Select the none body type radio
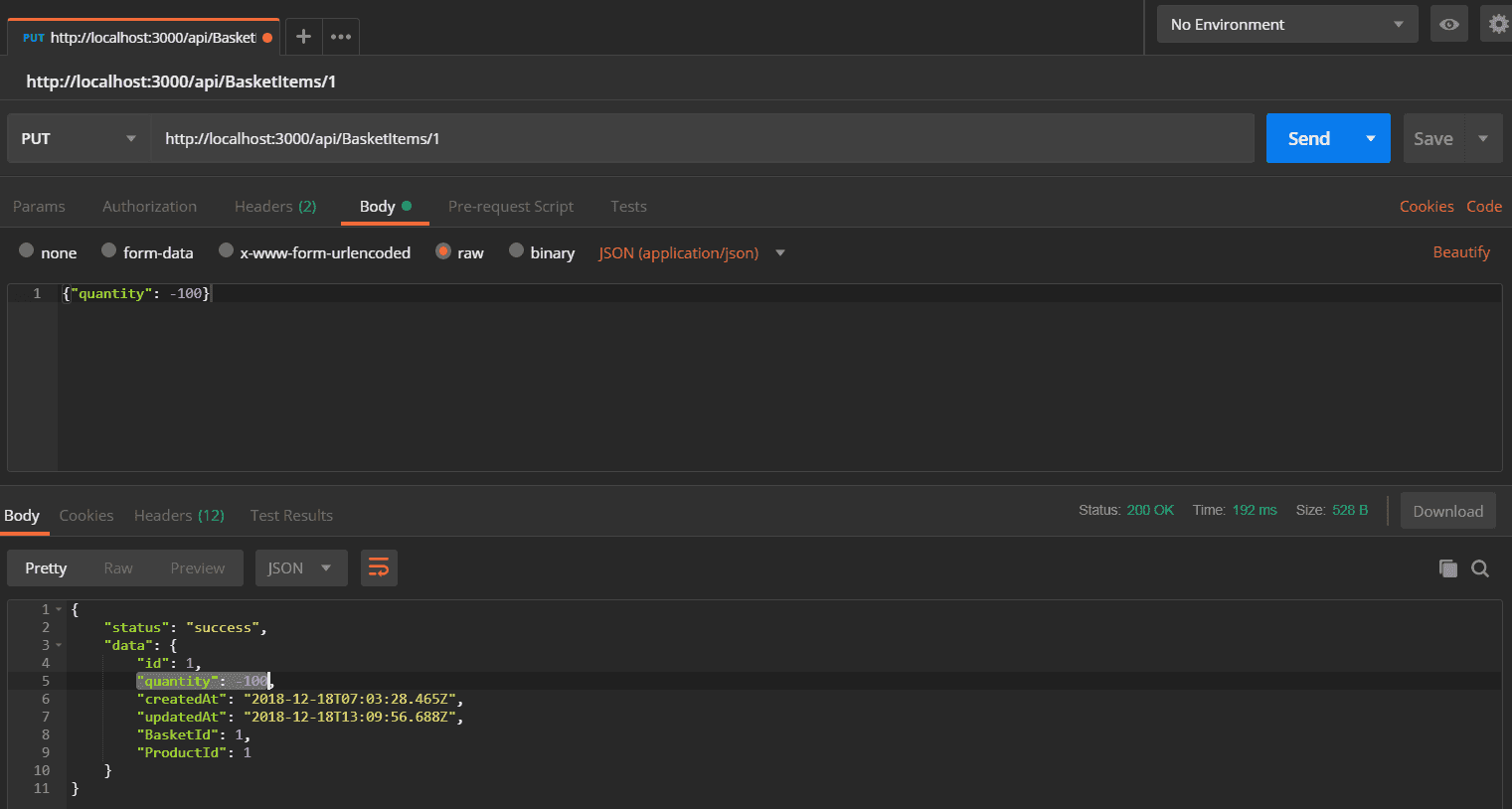 27,250
